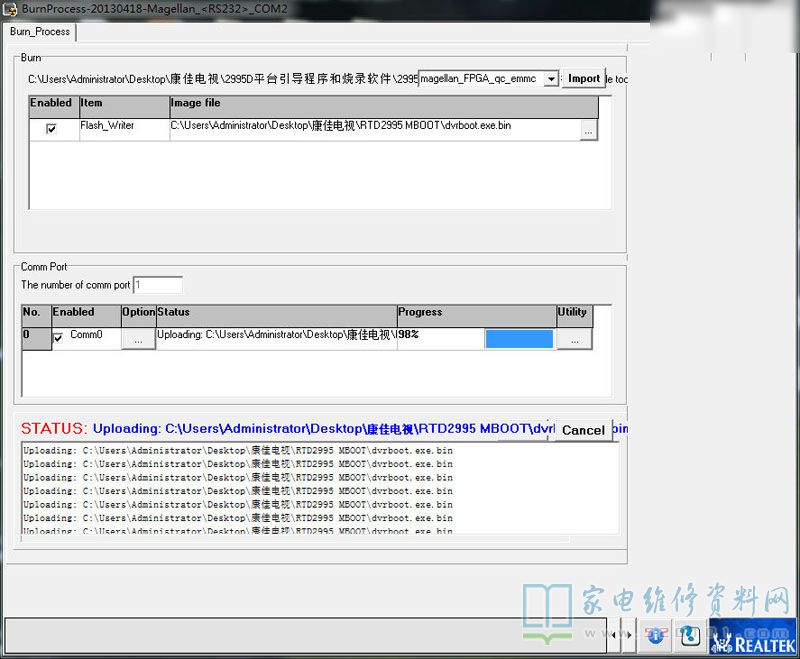Browse for the Flash_Writer image file
This screenshot has width=800, height=659.
point(588,130)
